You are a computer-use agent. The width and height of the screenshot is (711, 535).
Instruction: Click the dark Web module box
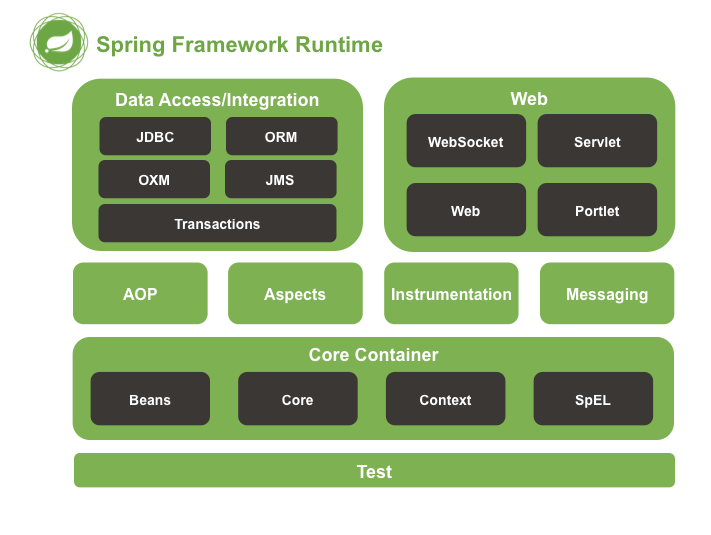coord(466,209)
